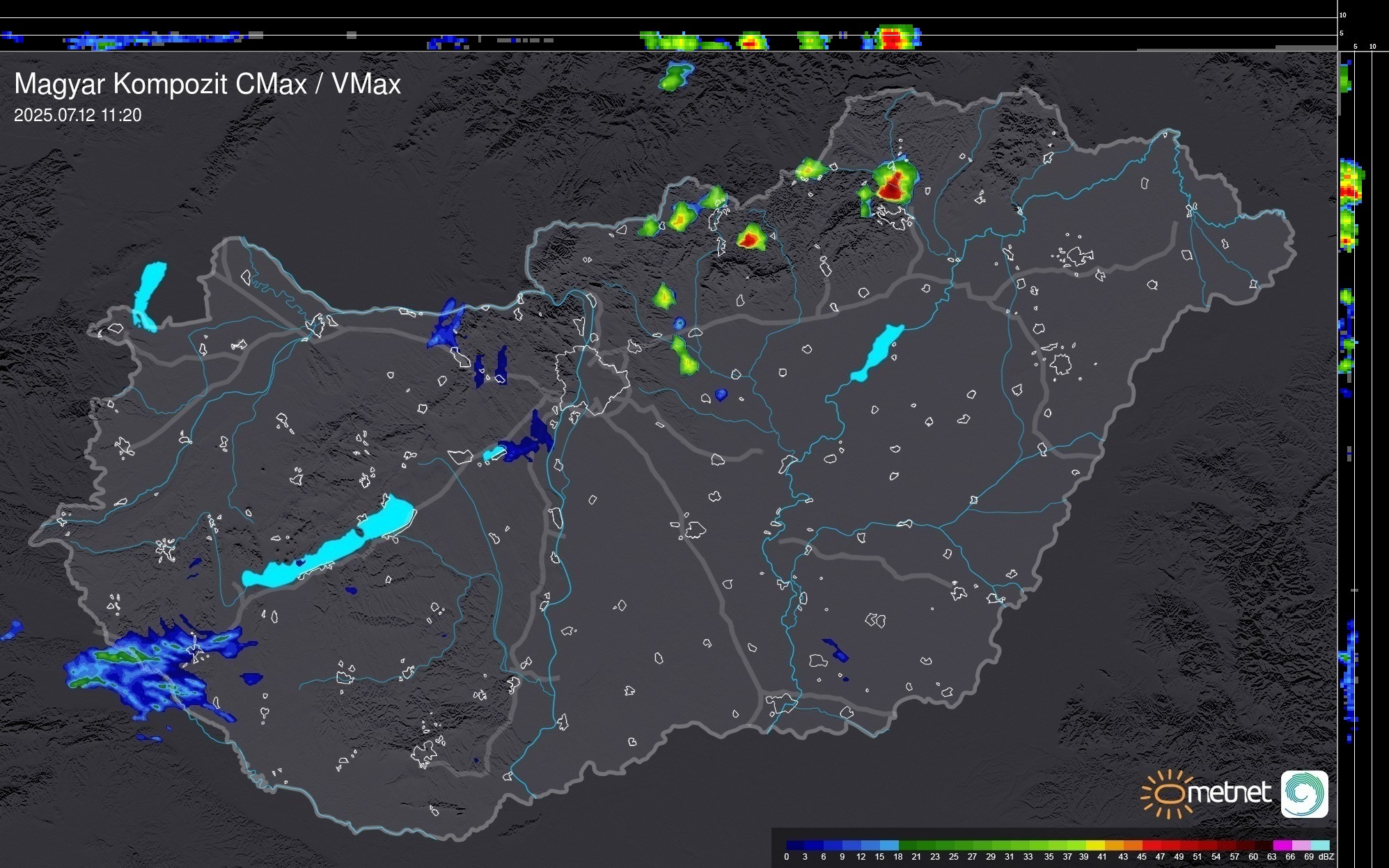Viewport: 1389px width, 868px height.
Task: Click the 10 label at top-right height scale
Action: pyautogui.click(x=1342, y=15)
